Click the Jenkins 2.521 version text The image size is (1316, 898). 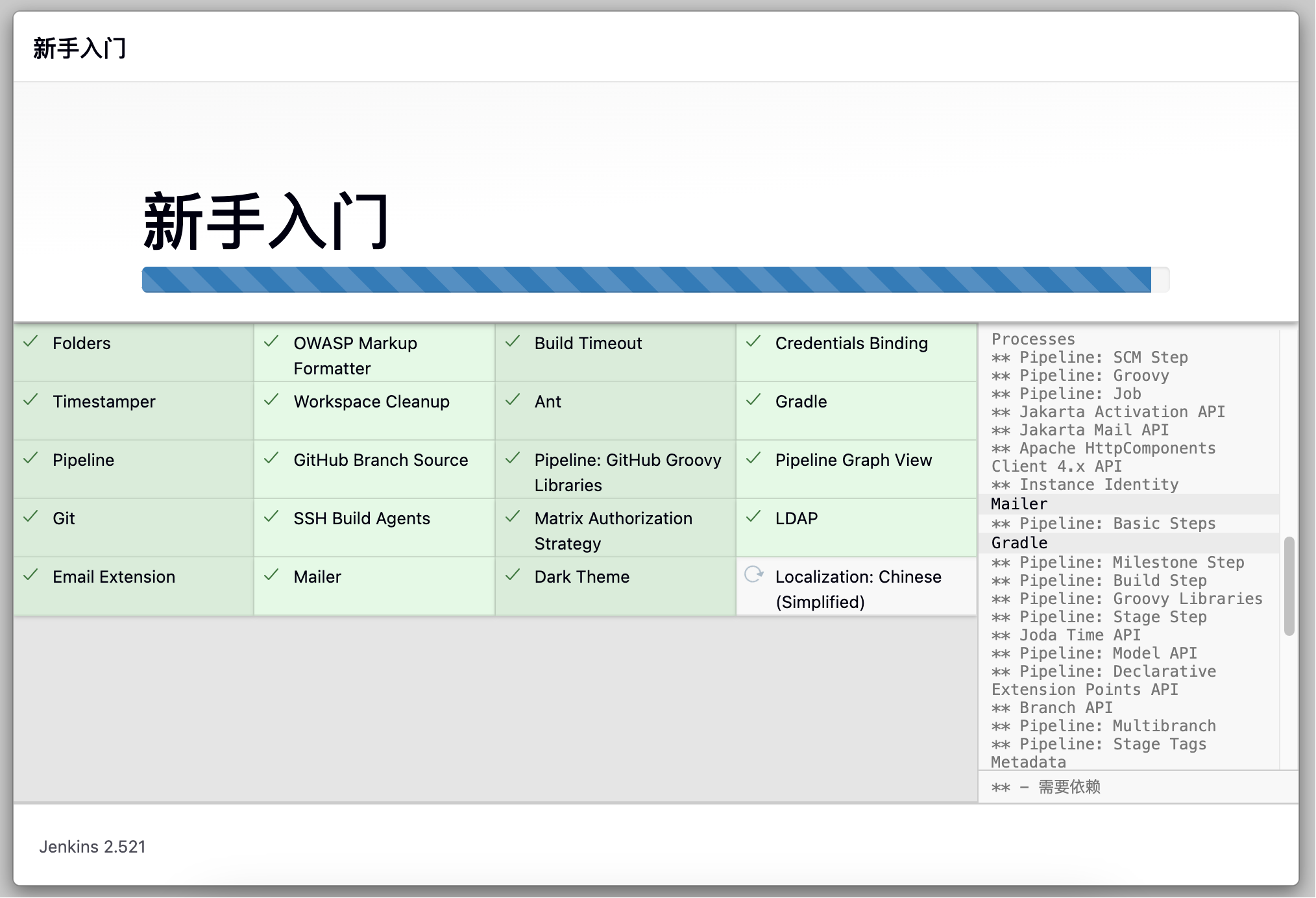point(92,847)
